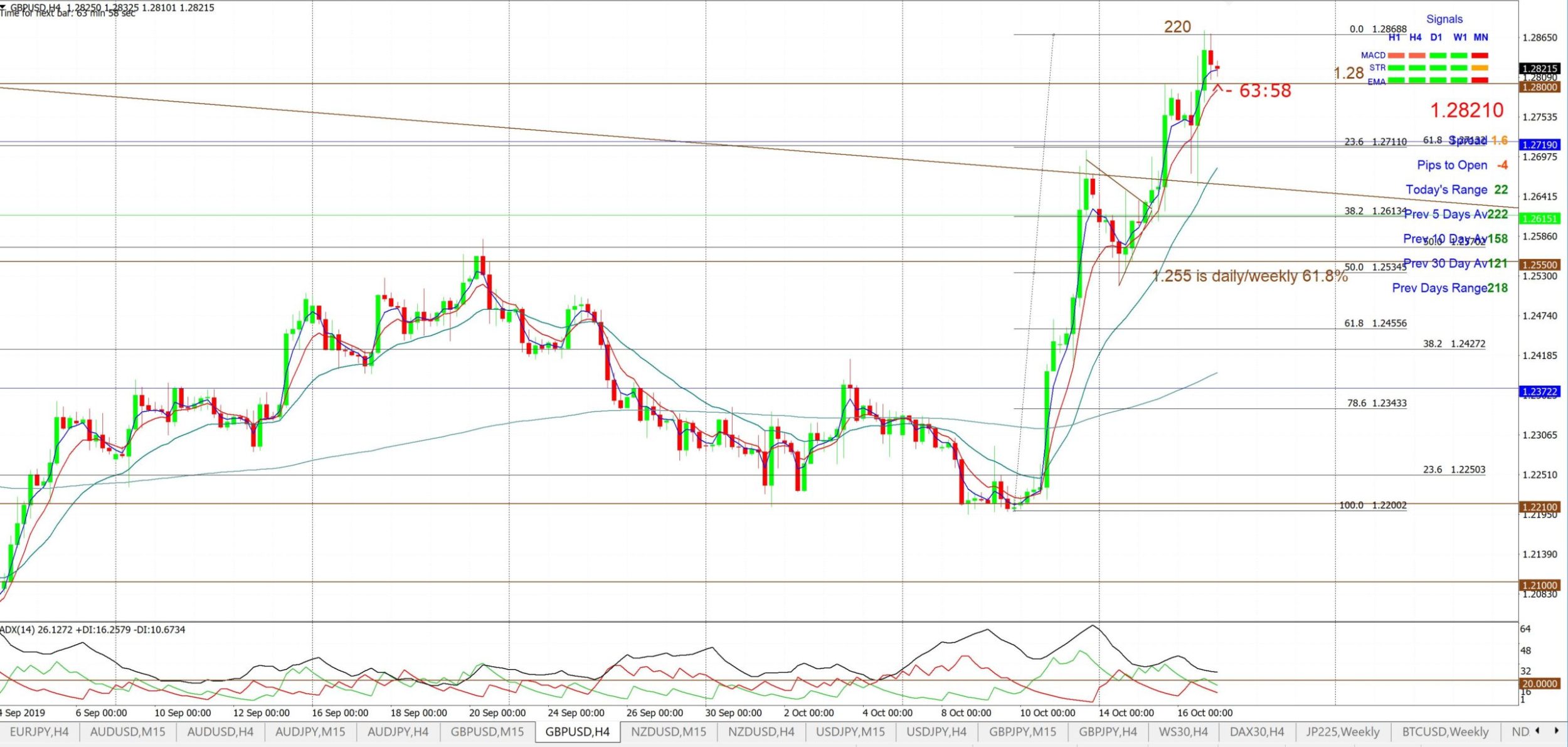The height and width of the screenshot is (747, 1568).
Task: Click the large red 1.28210 price readout
Action: click(x=1467, y=110)
